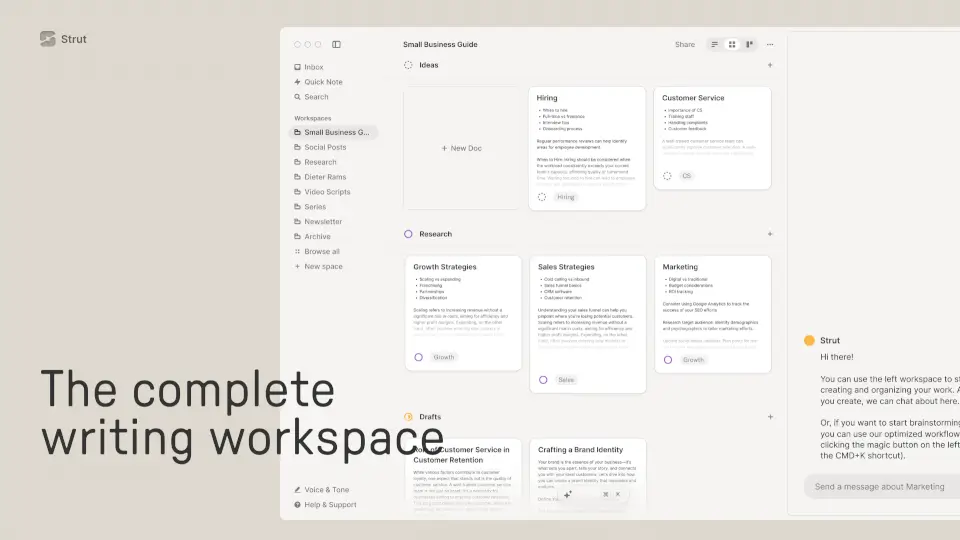Click the Share button
The height and width of the screenshot is (540, 960).
[x=684, y=44]
